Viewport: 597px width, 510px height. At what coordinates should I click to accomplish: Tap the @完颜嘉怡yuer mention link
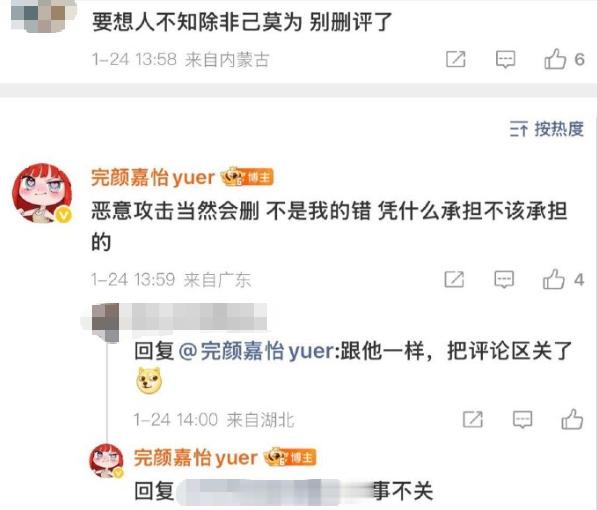pos(255,351)
